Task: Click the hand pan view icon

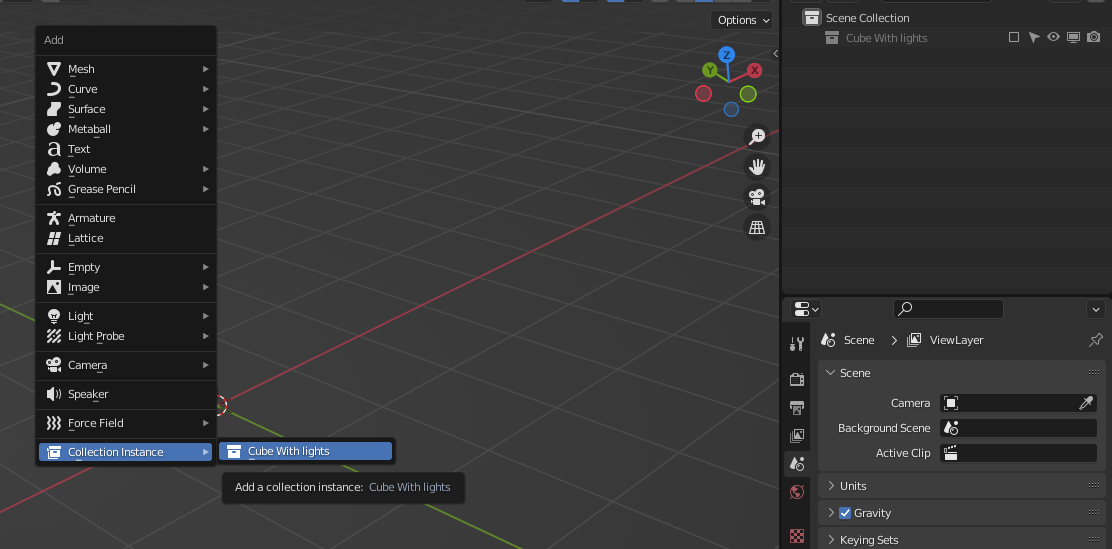Action: pos(757,166)
